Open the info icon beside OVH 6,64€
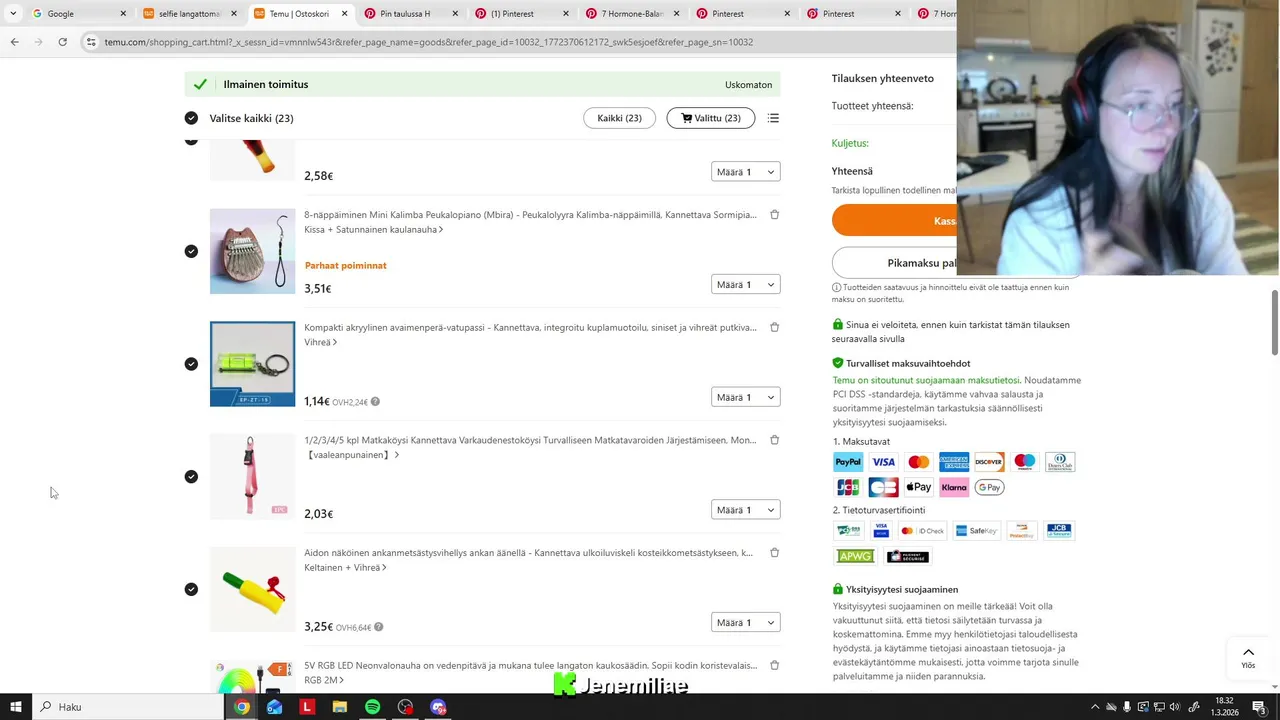 point(378,627)
